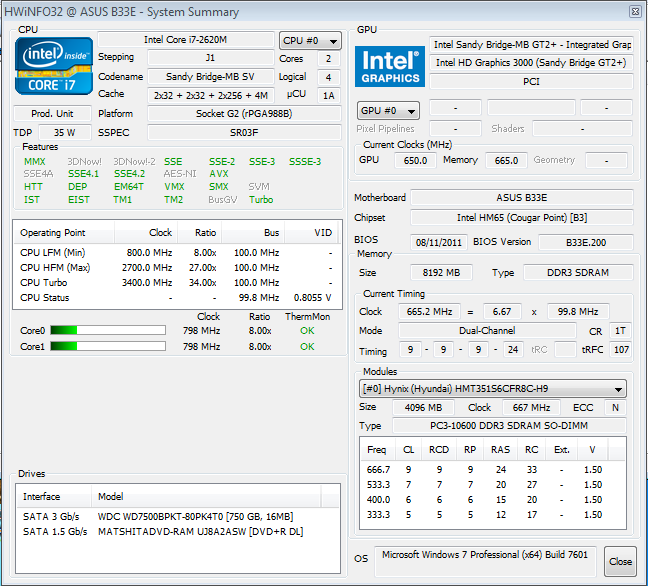Click the Intel Core i7 logo badge
The height and width of the screenshot is (586, 648).
(54, 66)
